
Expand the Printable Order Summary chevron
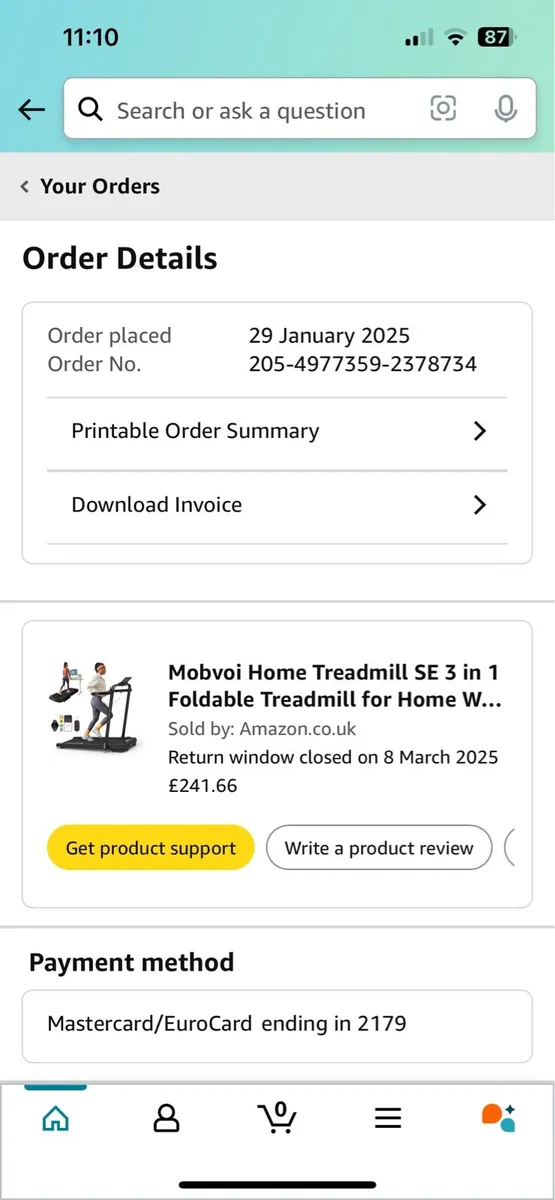480,431
